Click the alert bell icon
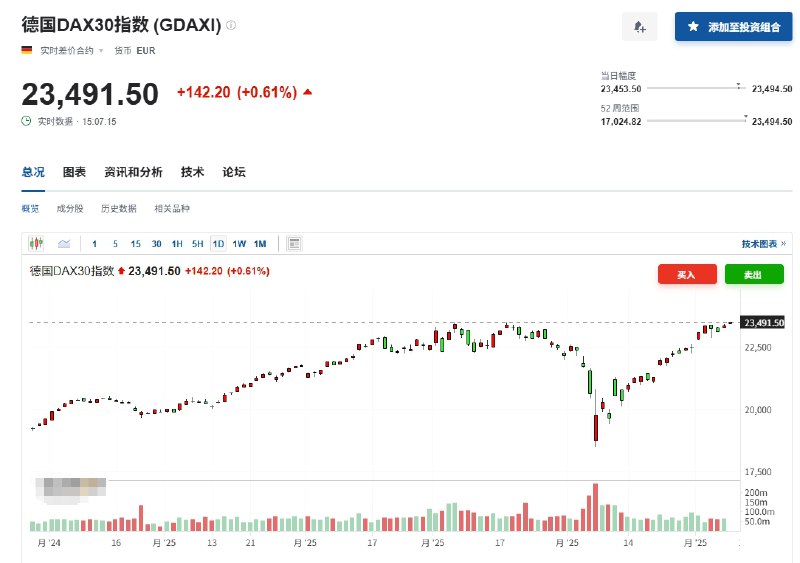The height and width of the screenshot is (563, 800). tap(639, 27)
